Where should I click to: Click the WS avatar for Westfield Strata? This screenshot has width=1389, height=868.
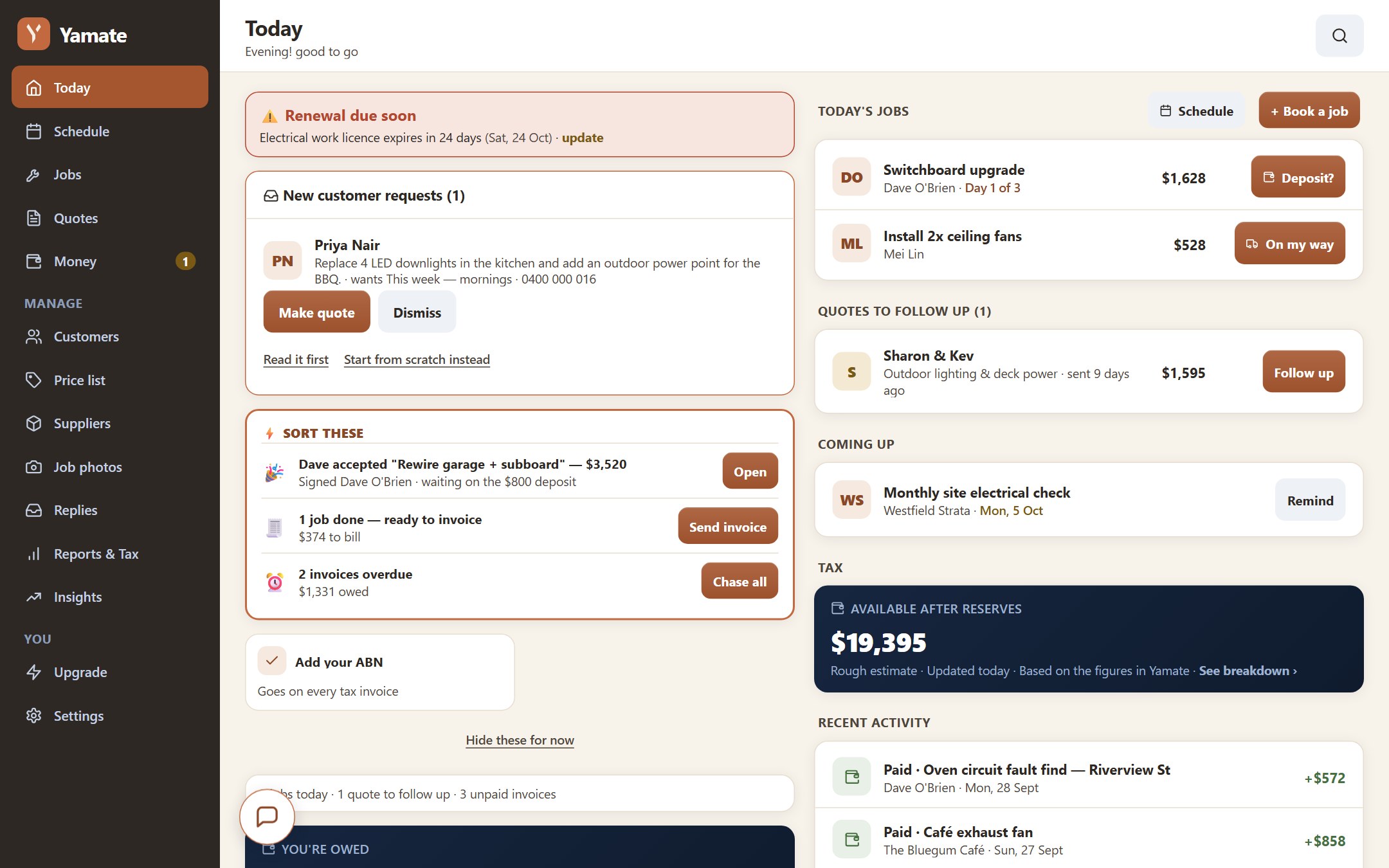point(851,500)
